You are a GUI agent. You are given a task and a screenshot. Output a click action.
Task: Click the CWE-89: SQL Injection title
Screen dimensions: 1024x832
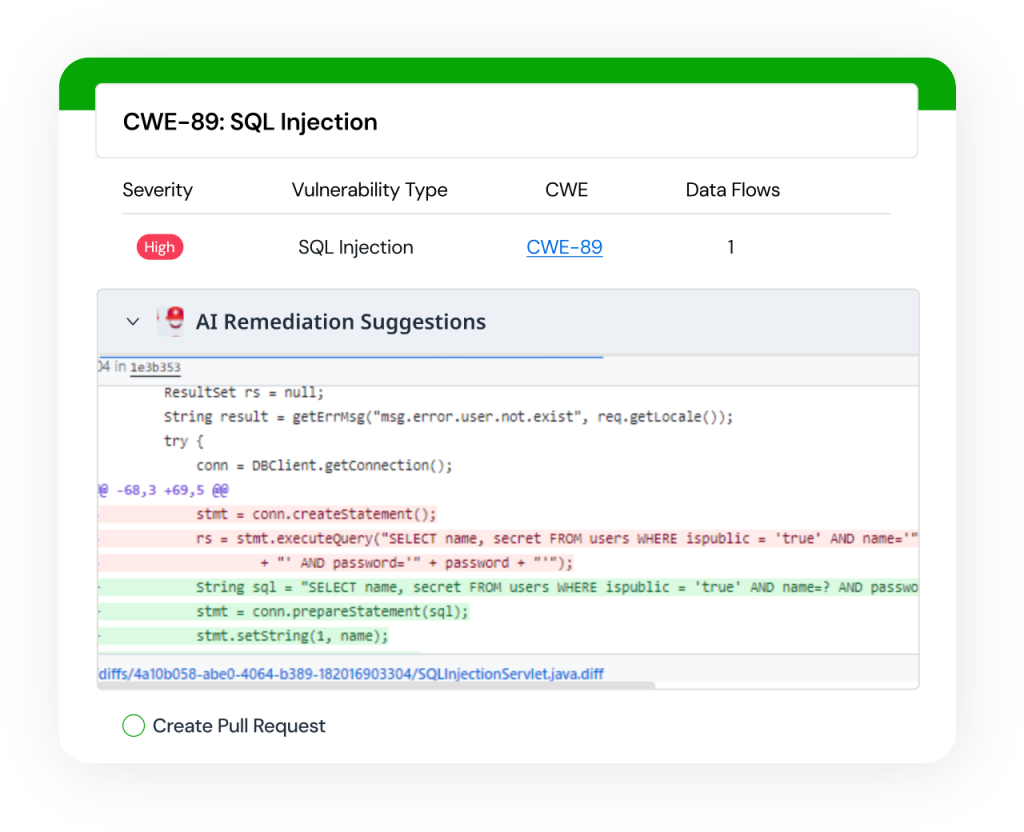point(250,122)
